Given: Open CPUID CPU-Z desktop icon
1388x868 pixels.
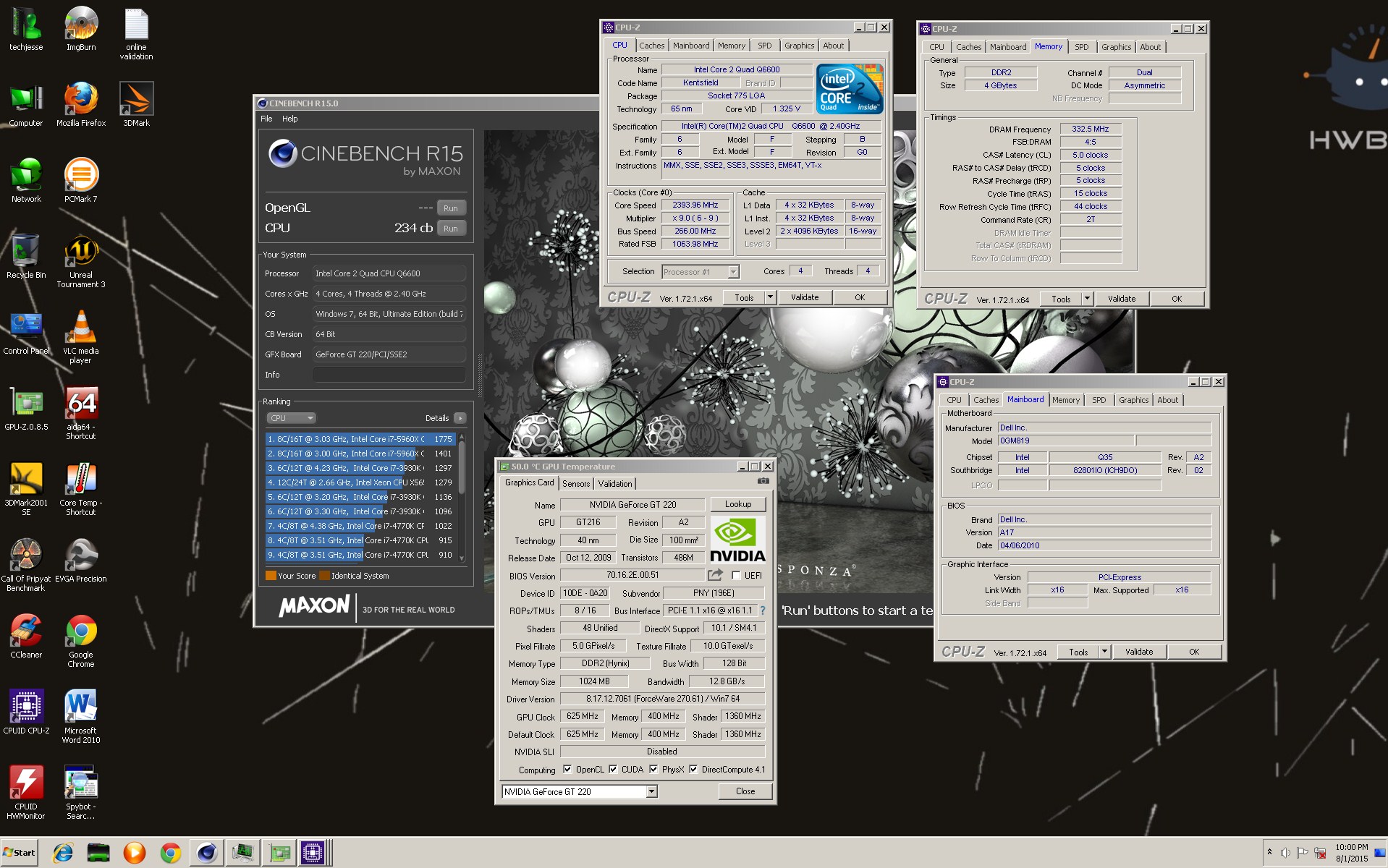Looking at the screenshot, I should click(x=26, y=712).
